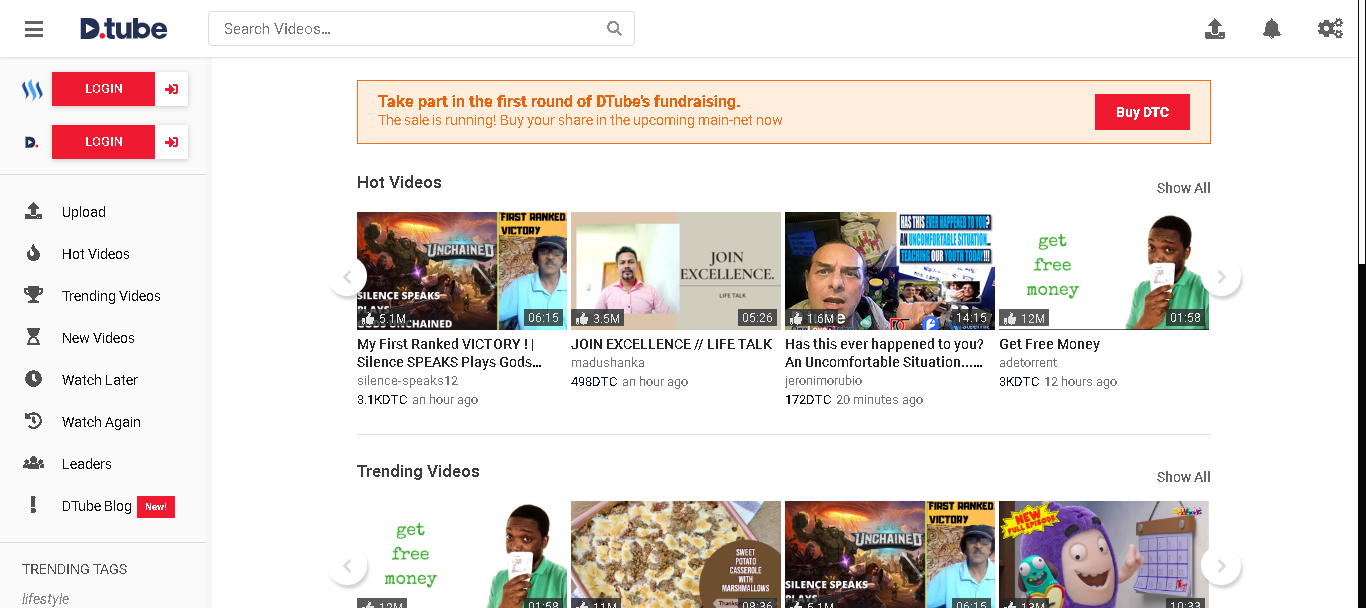Click the DTube logo
The image size is (1366, 608).
123,28
